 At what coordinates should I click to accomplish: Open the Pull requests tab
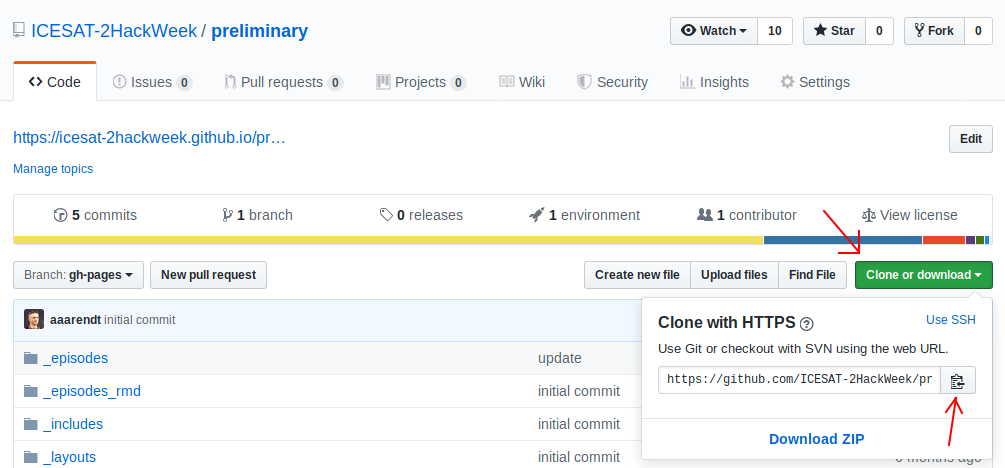(283, 82)
